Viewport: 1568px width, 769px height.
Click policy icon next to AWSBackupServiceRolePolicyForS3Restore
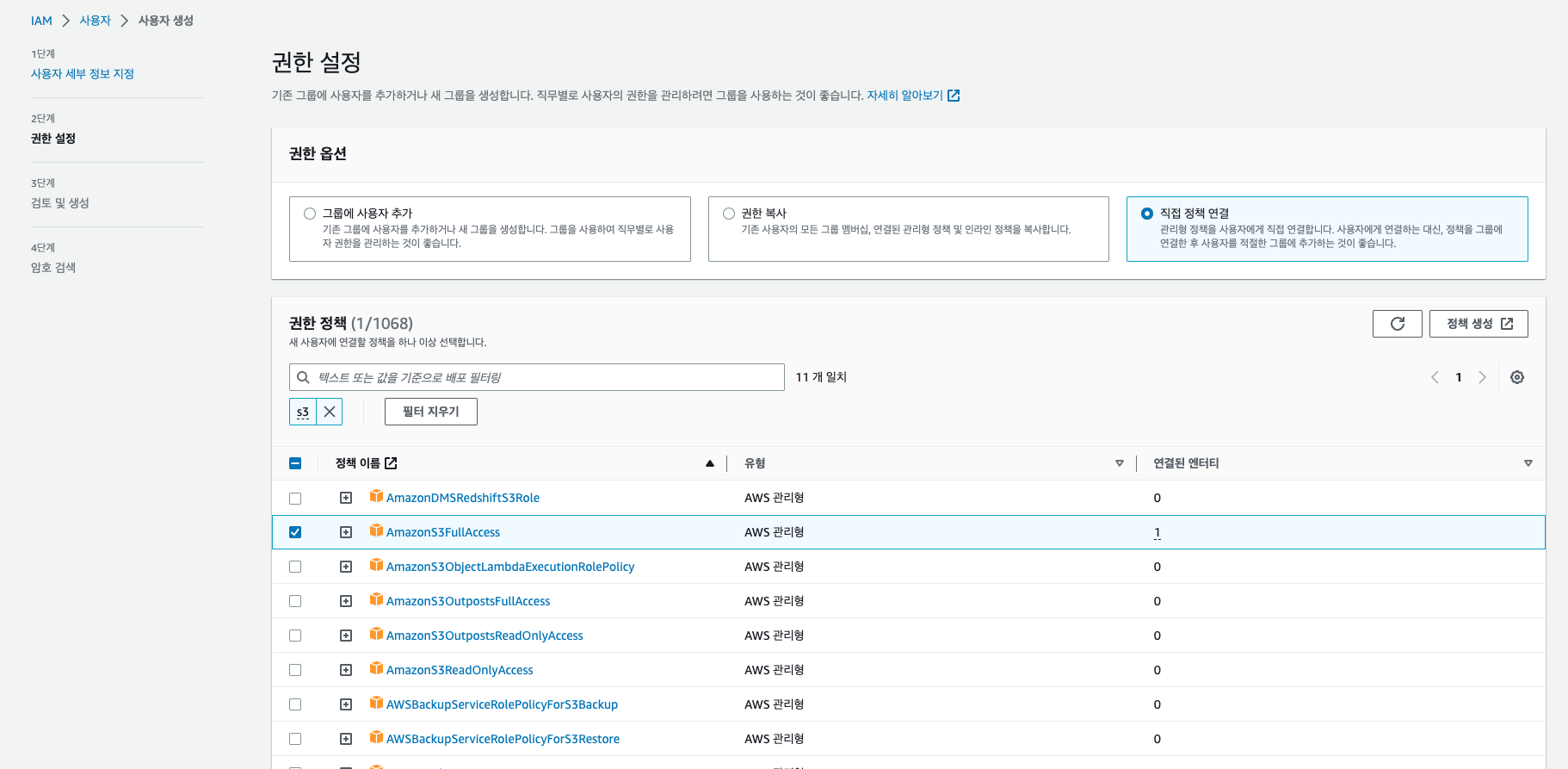point(376,737)
